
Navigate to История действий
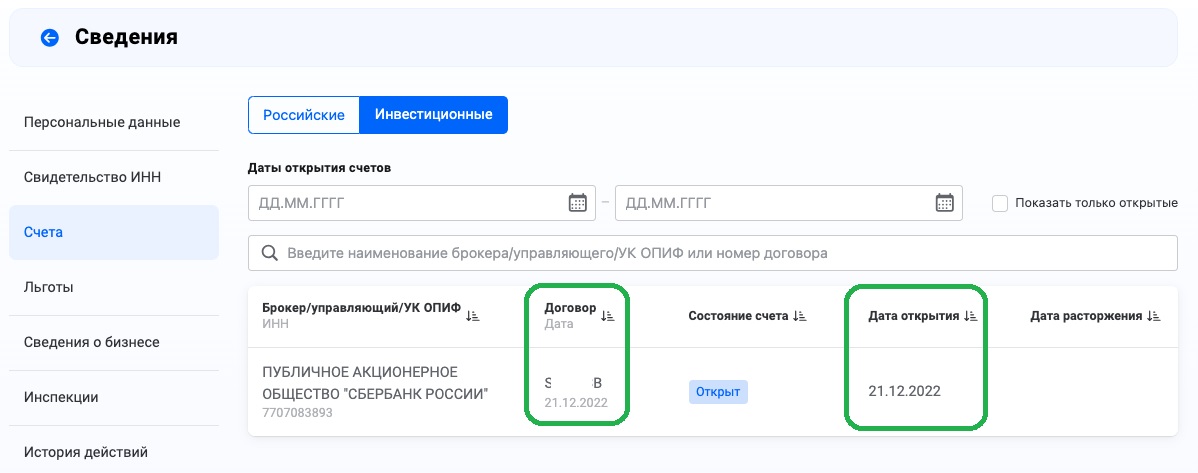(x=86, y=451)
